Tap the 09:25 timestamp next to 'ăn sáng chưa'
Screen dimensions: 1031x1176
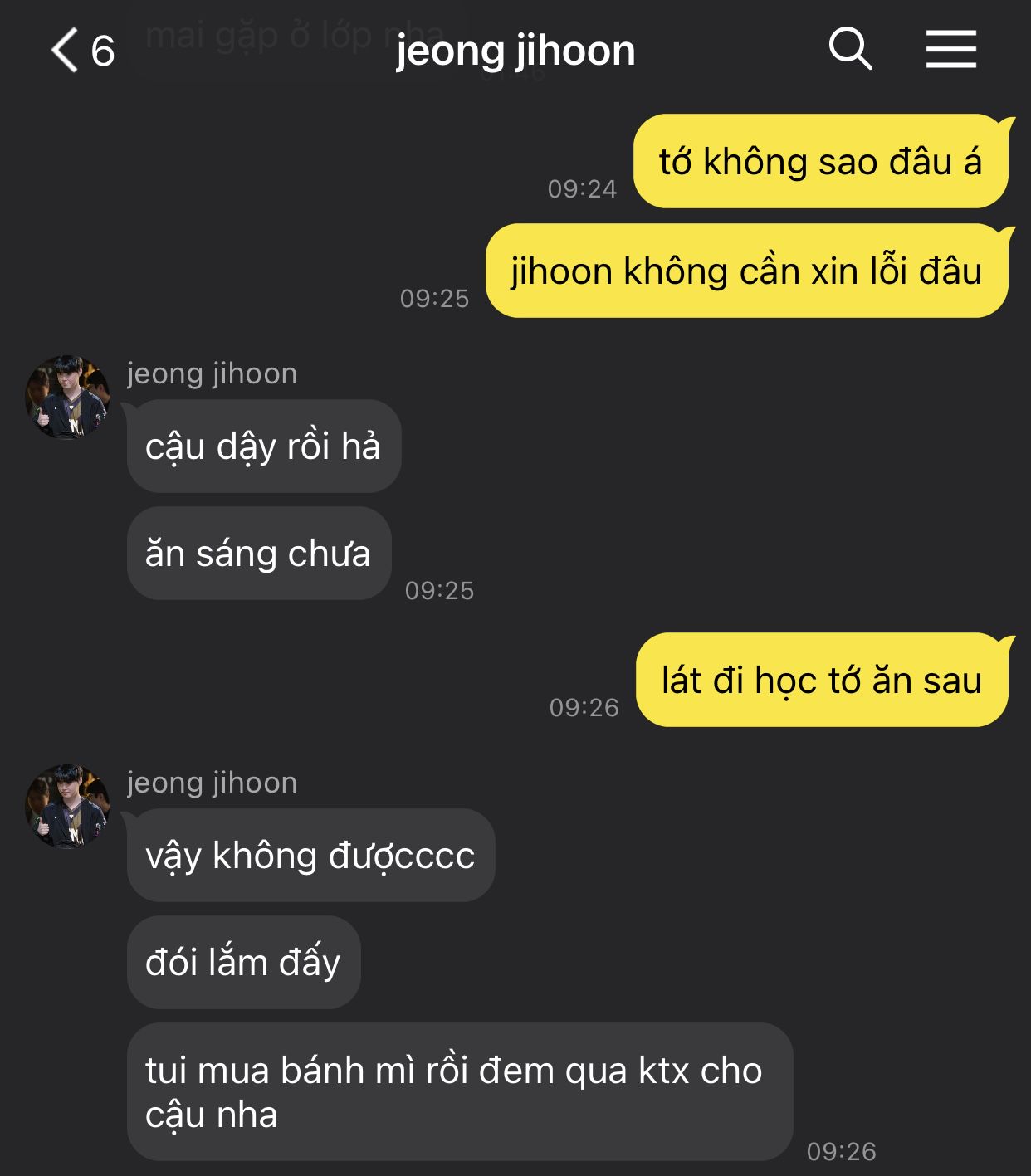click(440, 591)
